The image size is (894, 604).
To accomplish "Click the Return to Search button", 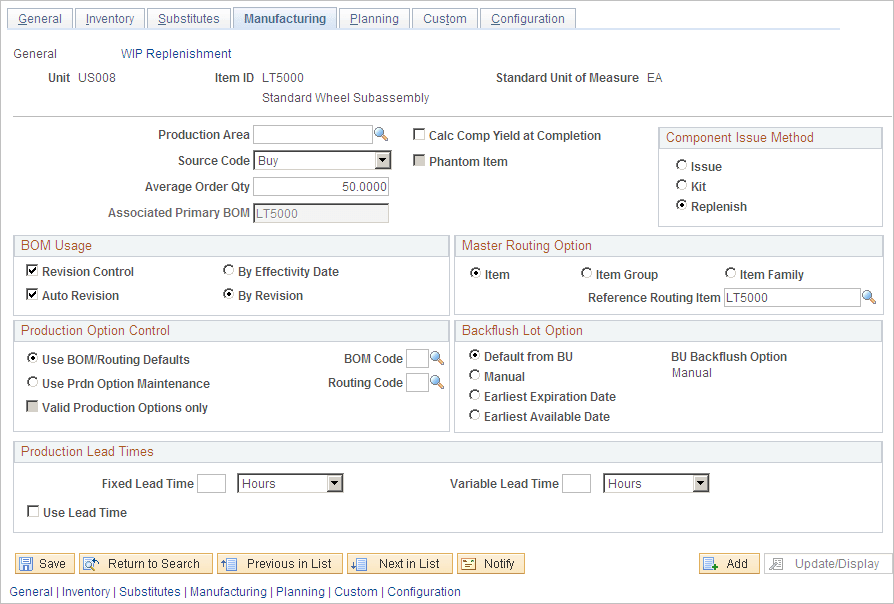I will [x=145, y=563].
